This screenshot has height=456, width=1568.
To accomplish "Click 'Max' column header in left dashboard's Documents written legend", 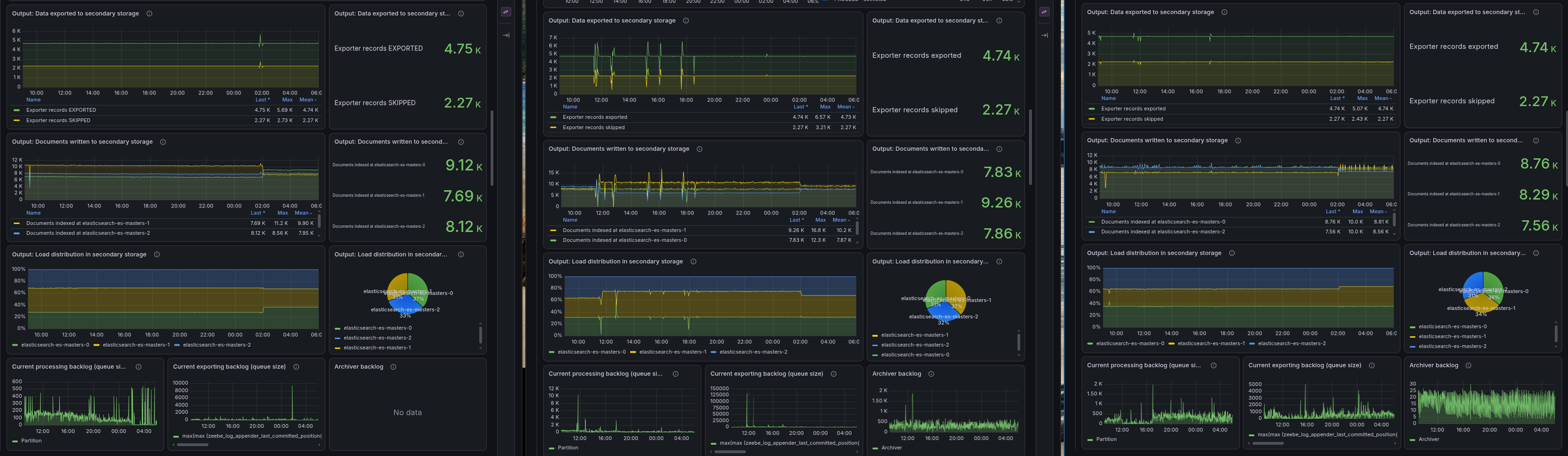I will point(283,213).
